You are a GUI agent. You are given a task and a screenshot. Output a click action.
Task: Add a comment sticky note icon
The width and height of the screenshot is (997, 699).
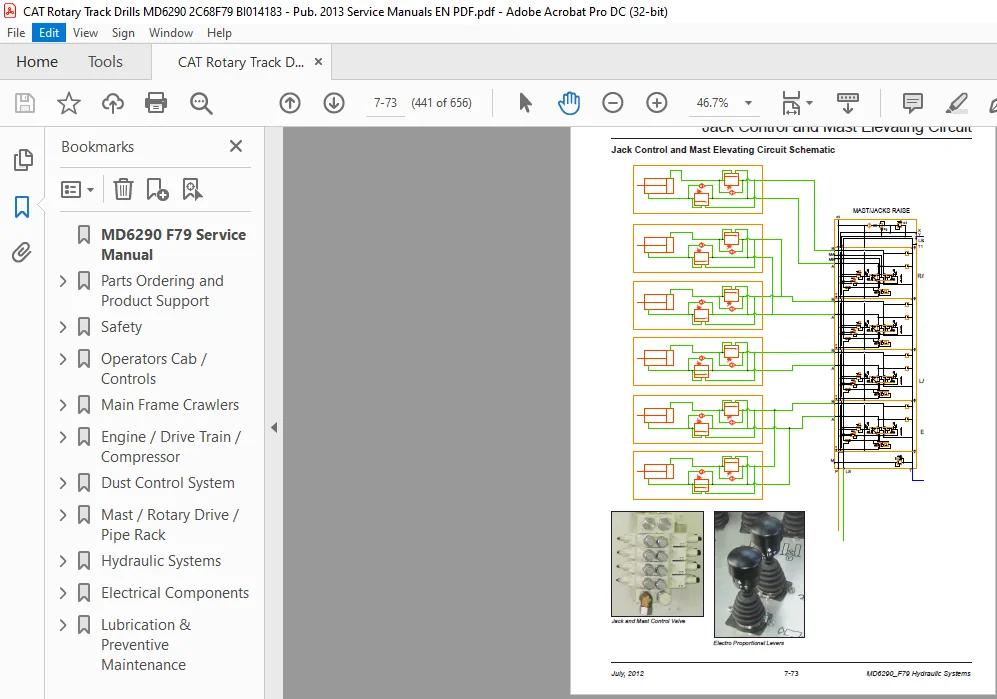(x=912, y=103)
